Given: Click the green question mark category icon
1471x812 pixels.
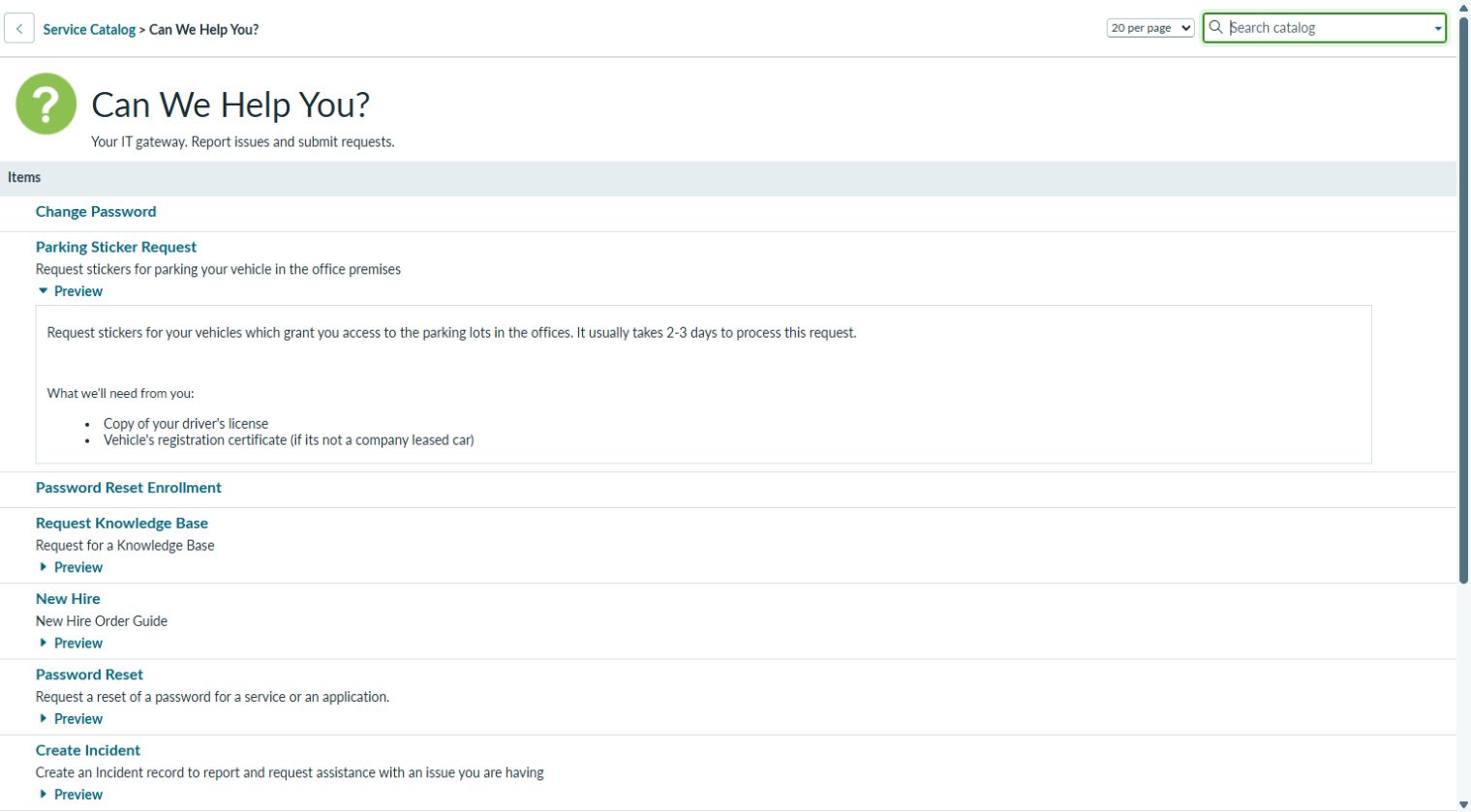Looking at the screenshot, I should coord(46,104).
